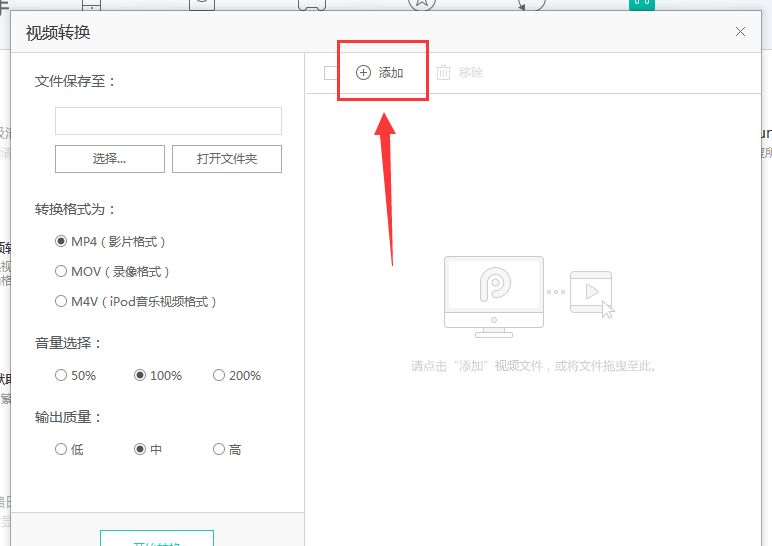Viewport: 772px width, 546px height.
Task: Click the 移除 trash can icon
Action: point(443,72)
